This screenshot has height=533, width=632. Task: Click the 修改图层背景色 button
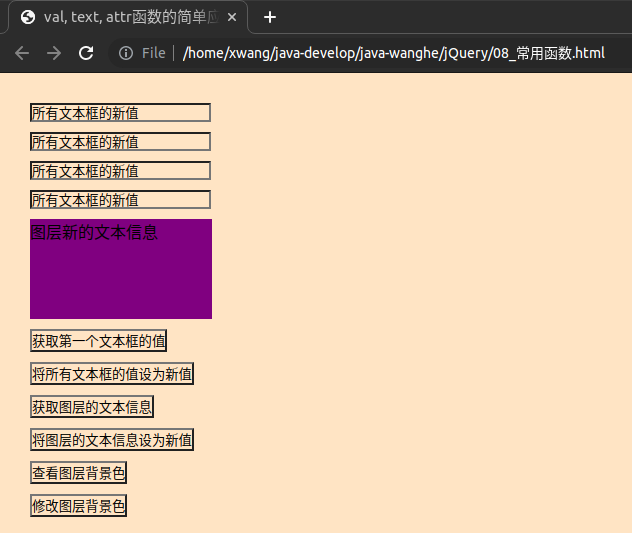pos(78,506)
